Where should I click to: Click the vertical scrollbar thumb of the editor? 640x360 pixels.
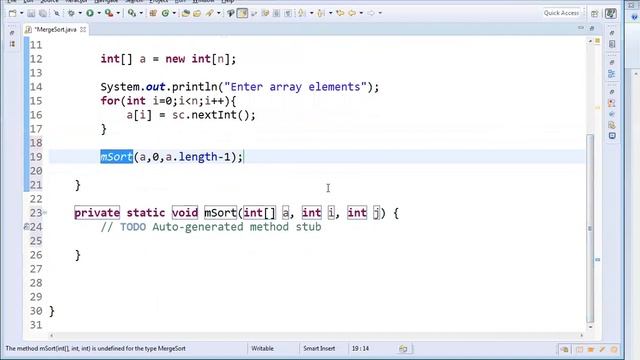pyautogui.click(x=590, y=228)
